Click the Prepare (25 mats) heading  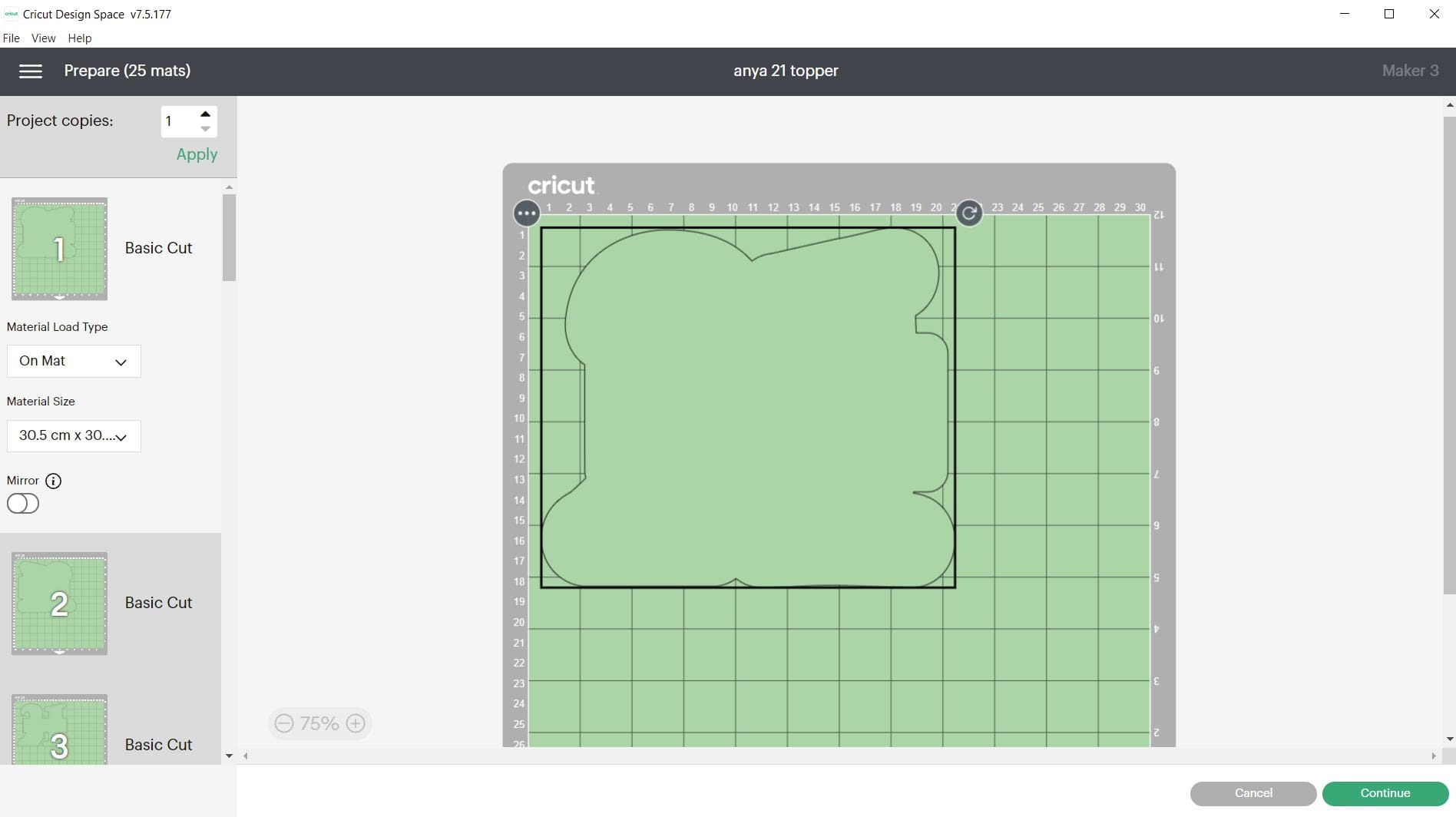(x=127, y=71)
